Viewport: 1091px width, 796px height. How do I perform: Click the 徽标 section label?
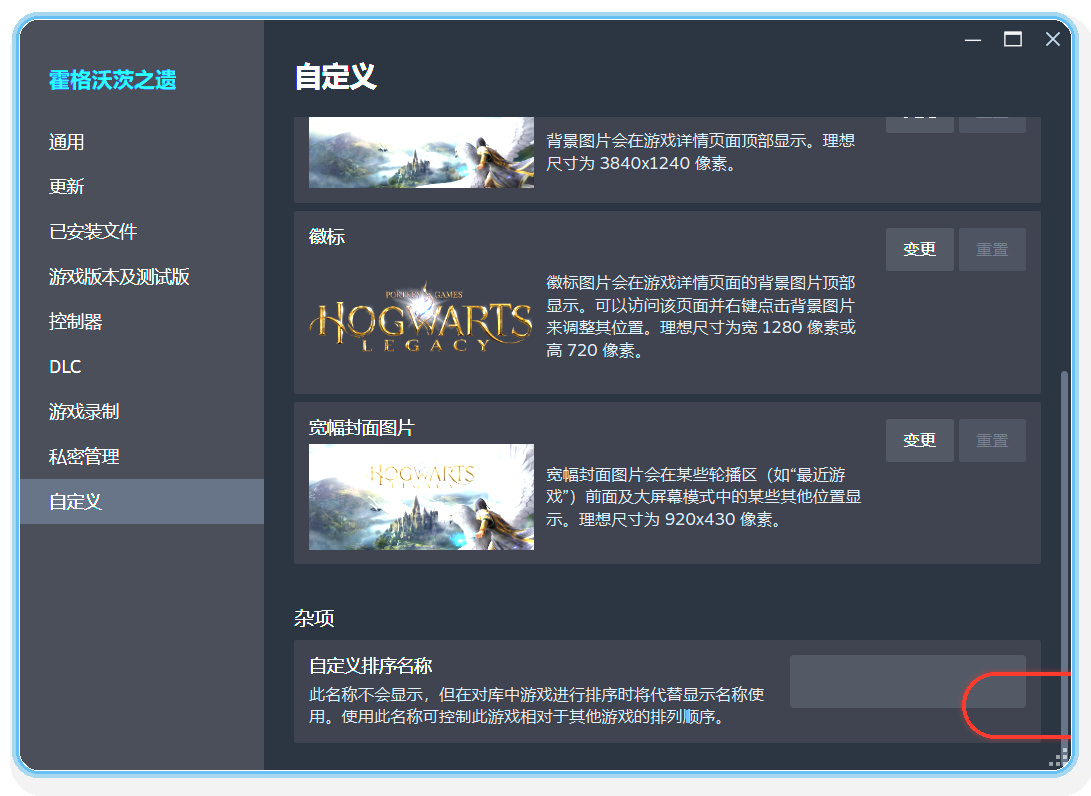326,237
